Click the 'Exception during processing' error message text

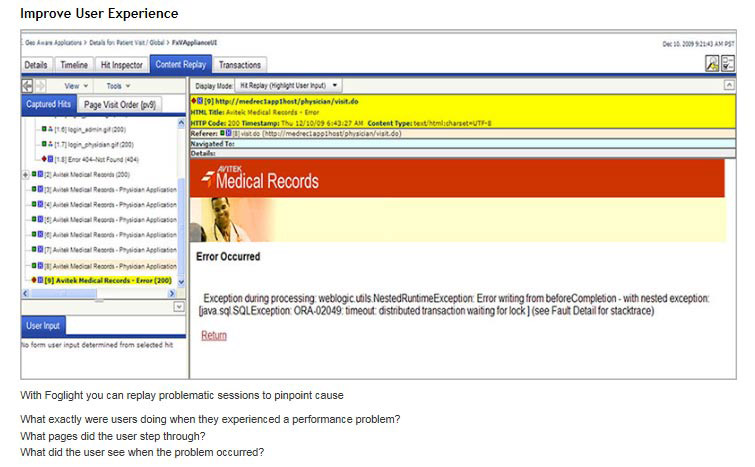point(454,304)
